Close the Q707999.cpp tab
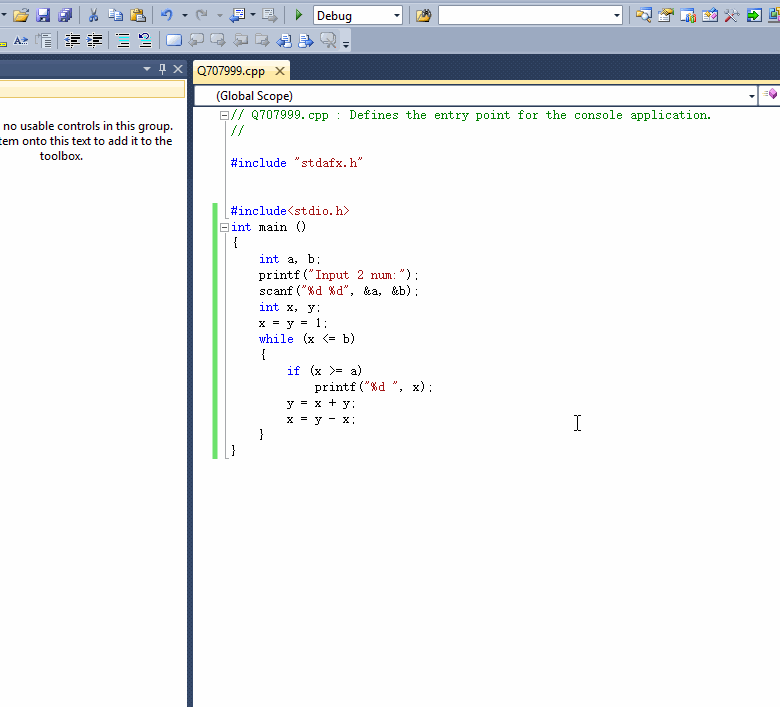The height and width of the screenshot is (707, 780). 280,71
